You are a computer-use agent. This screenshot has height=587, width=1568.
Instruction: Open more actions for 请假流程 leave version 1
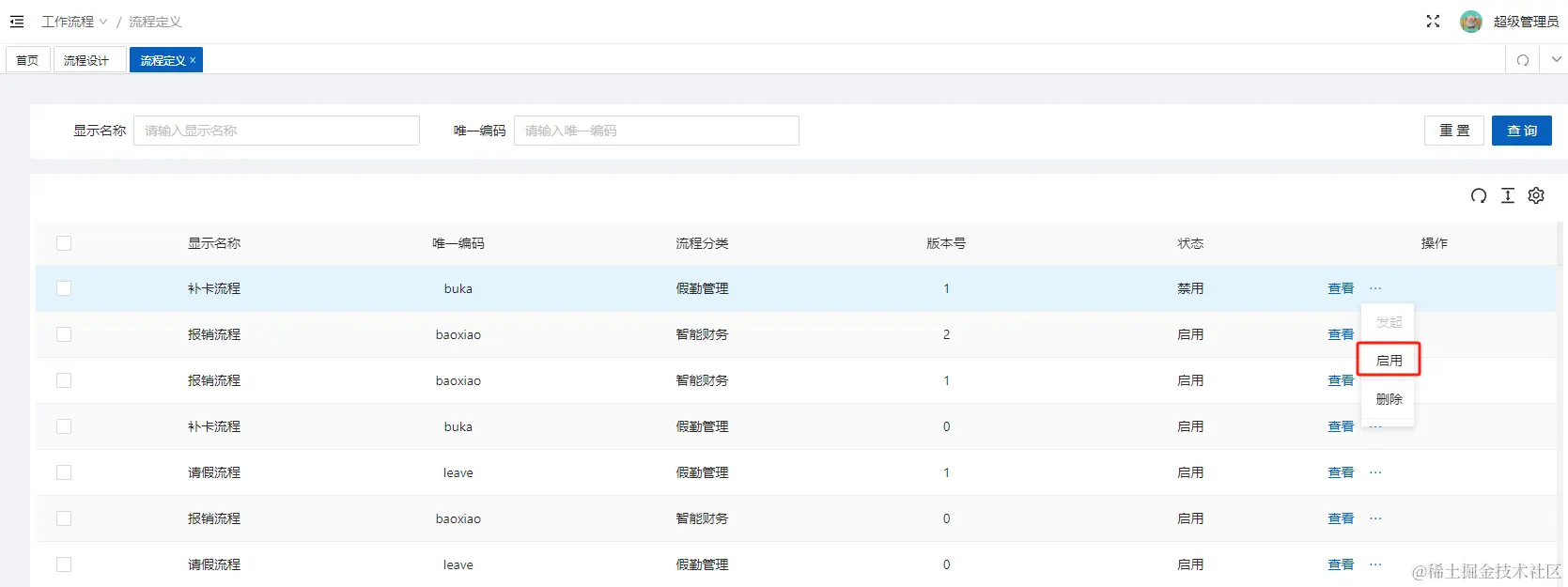[1375, 472]
